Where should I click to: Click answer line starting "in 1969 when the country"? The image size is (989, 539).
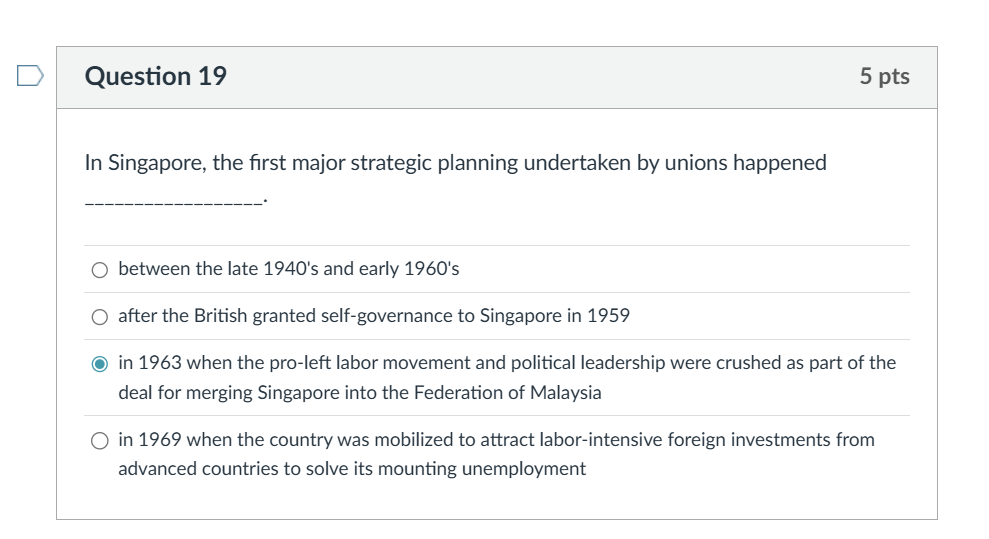496,439
